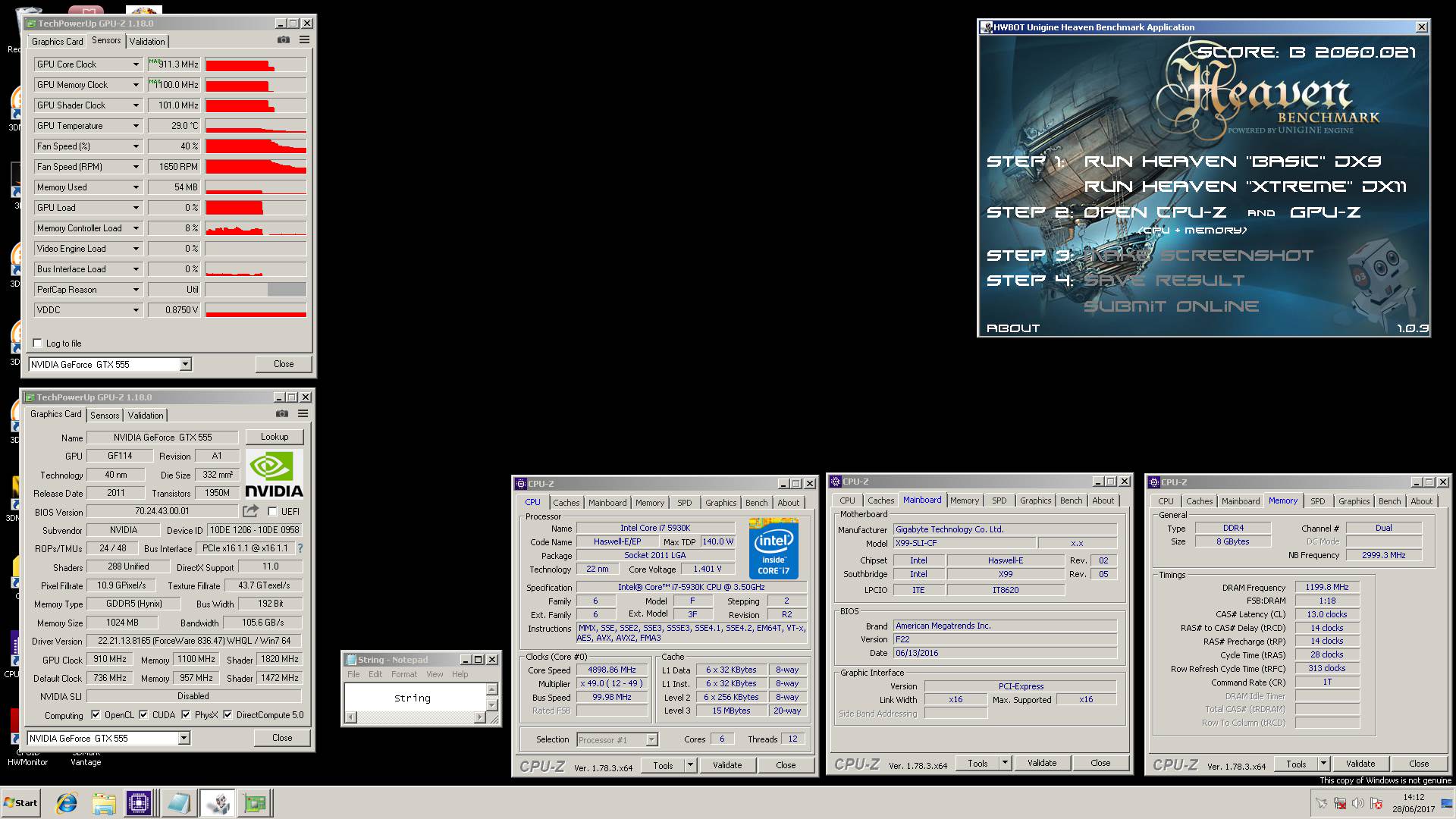
Task: Toggle the OpenCL computing checkbox
Action: (96, 714)
